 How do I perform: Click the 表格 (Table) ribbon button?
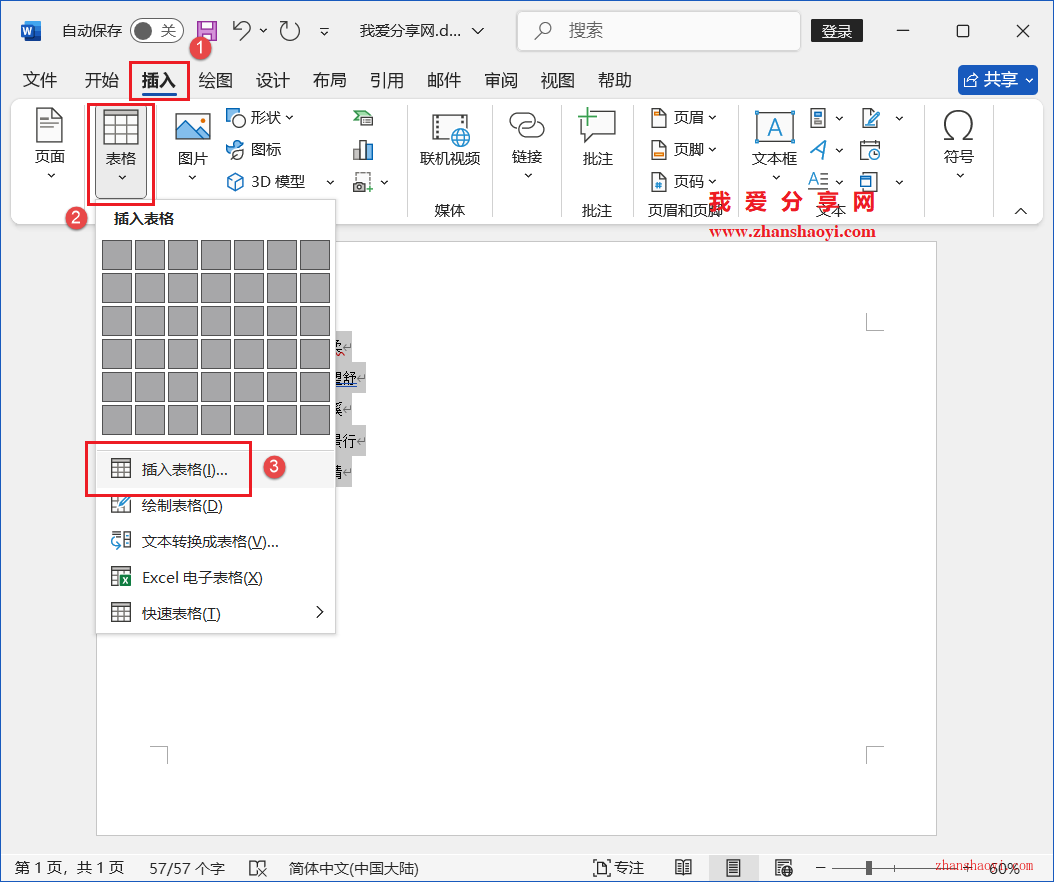coord(121,152)
